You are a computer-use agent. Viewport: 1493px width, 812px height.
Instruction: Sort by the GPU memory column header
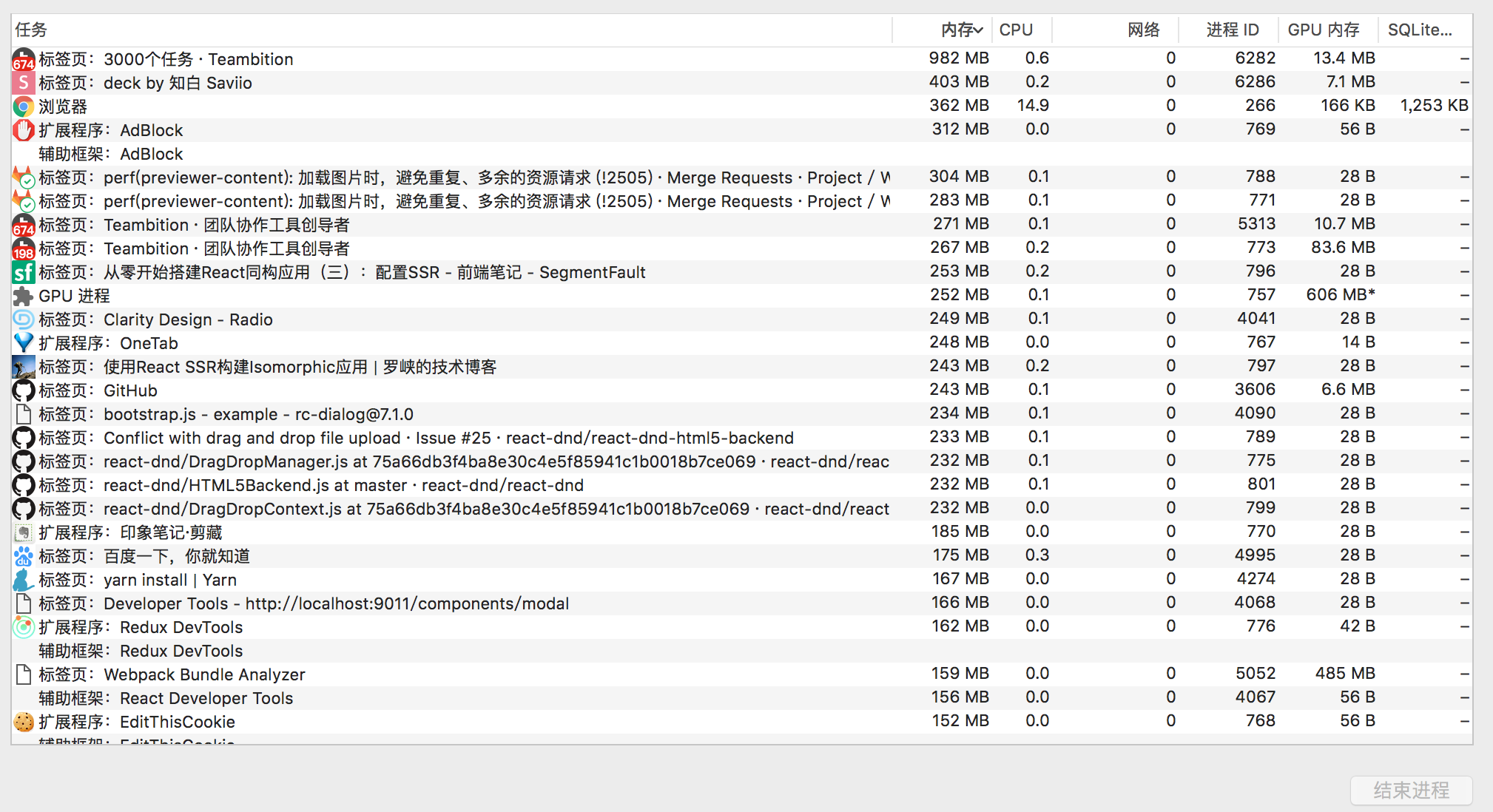(1323, 30)
